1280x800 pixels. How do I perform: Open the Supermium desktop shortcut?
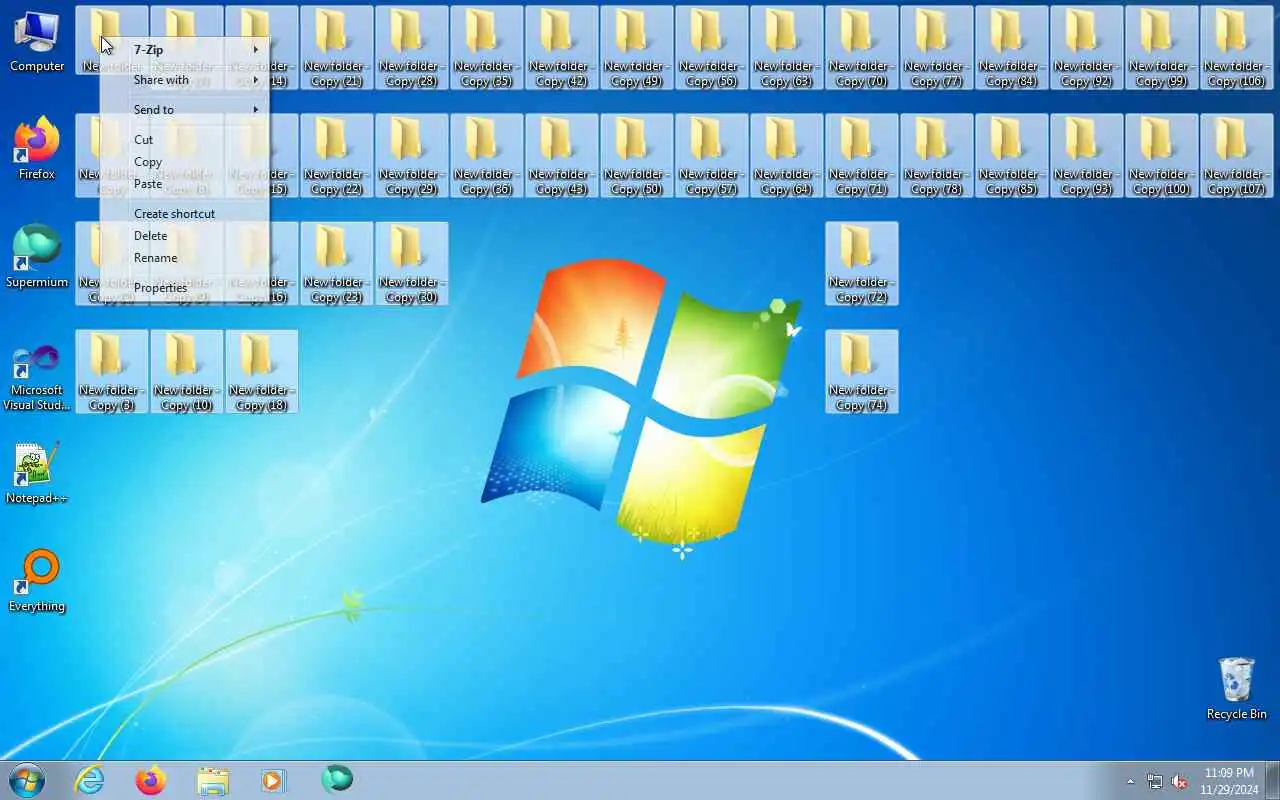(x=37, y=257)
